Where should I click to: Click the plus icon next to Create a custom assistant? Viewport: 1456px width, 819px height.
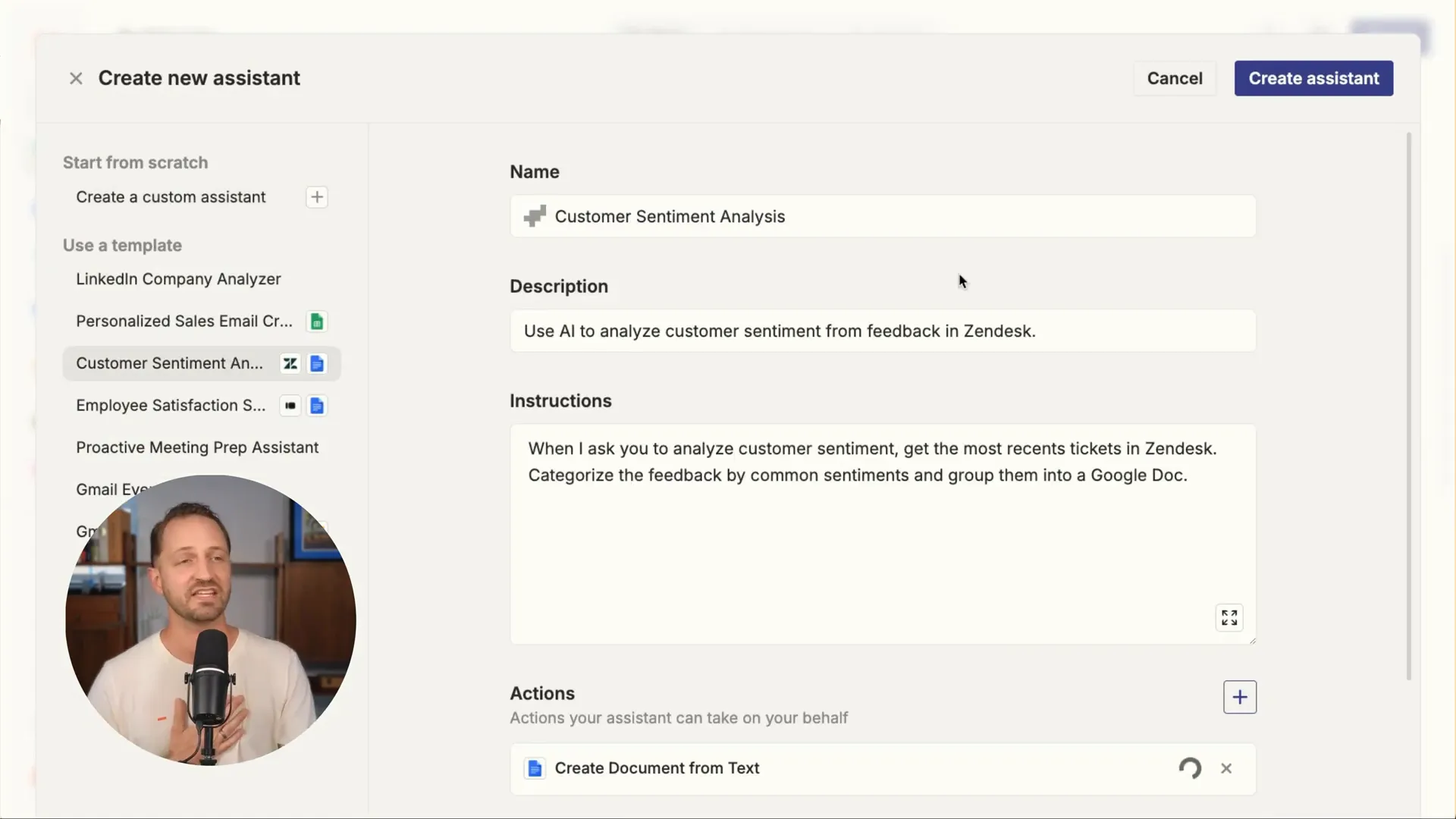317,197
